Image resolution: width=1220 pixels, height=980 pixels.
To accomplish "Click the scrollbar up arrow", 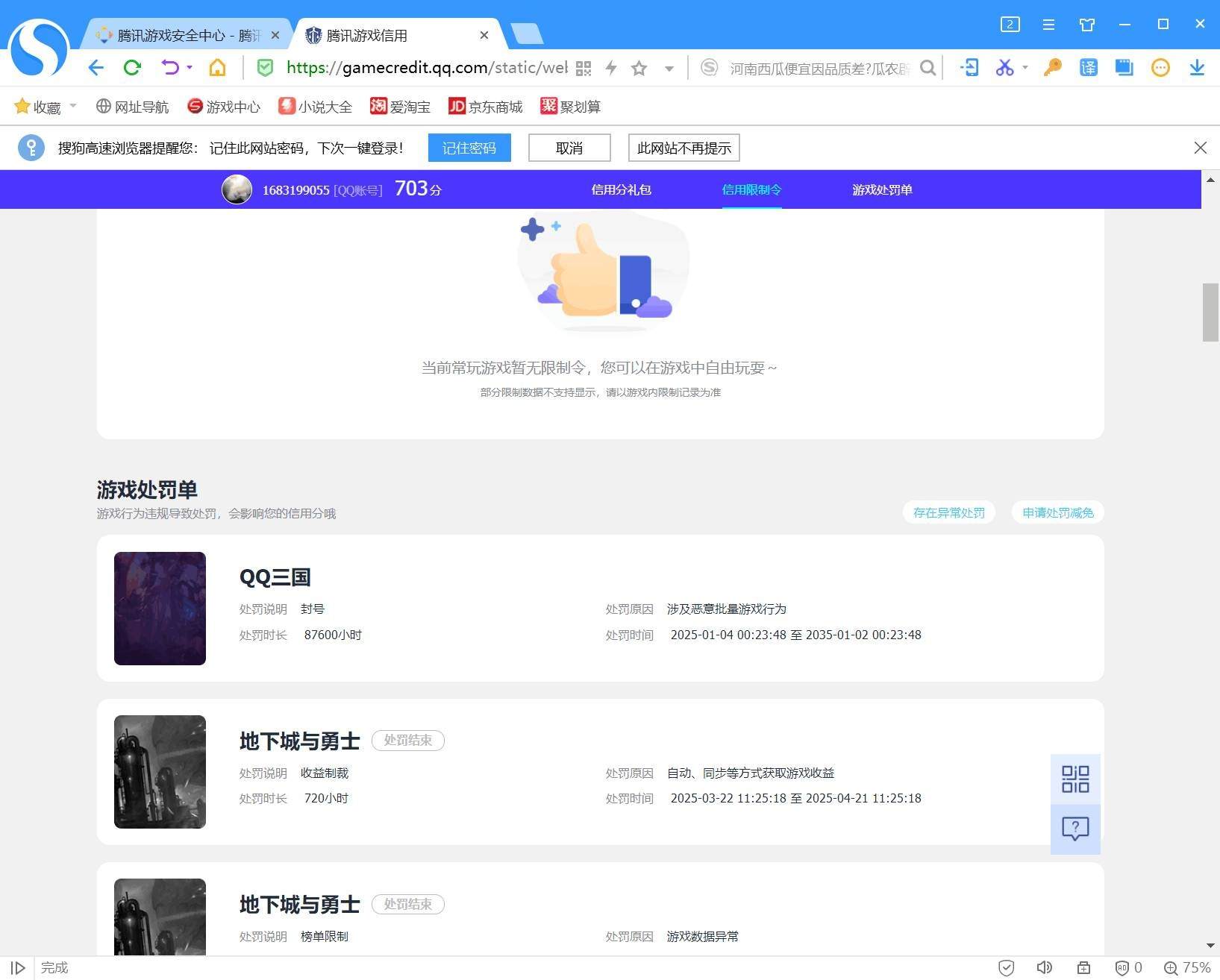I will tap(1210, 180).
